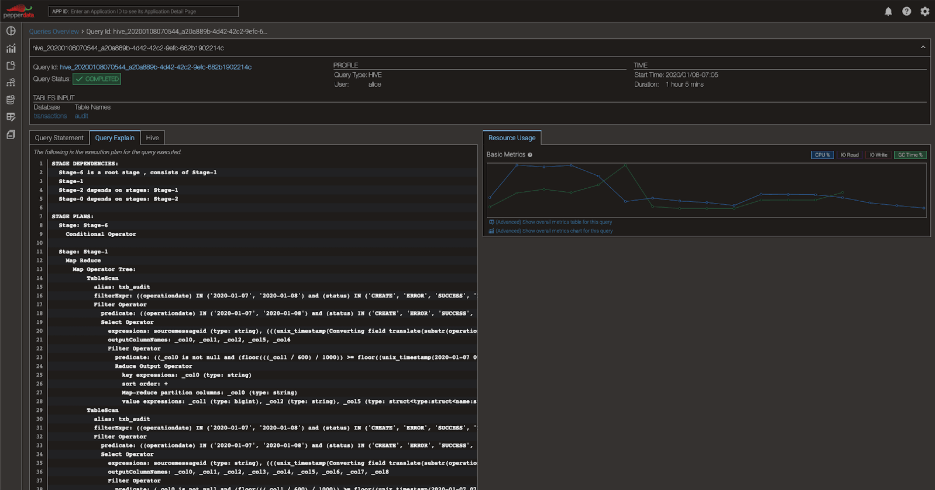
Task: Click the Basic Metrics info icon
Action: pos(530,155)
